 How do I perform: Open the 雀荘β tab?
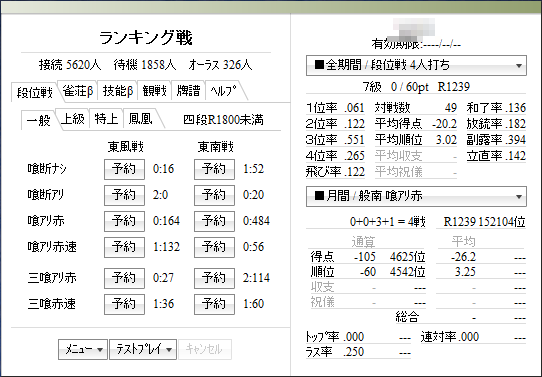pos(78,91)
